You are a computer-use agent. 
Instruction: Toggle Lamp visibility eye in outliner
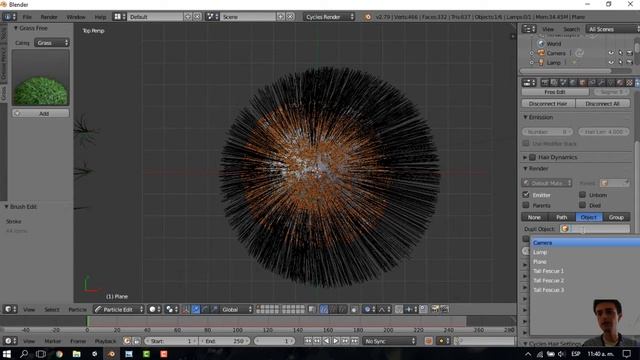point(611,62)
